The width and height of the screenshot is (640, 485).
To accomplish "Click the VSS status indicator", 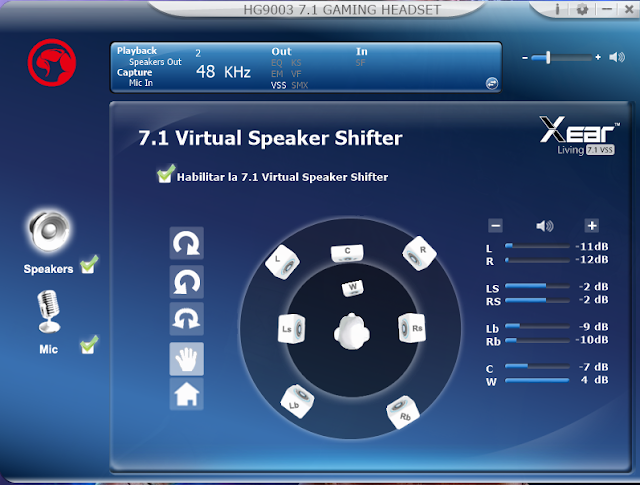I will [278, 85].
